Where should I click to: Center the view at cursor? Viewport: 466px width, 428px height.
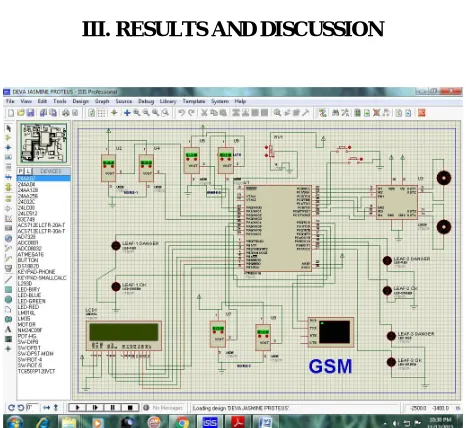click(127, 113)
